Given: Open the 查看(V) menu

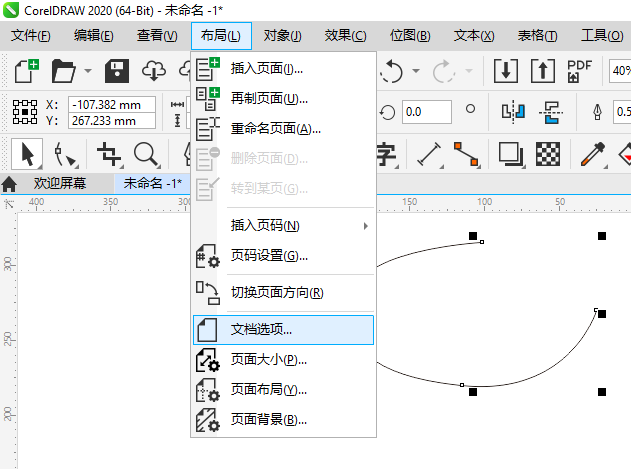Looking at the screenshot, I should pyautogui.click(x=157, y=36).
